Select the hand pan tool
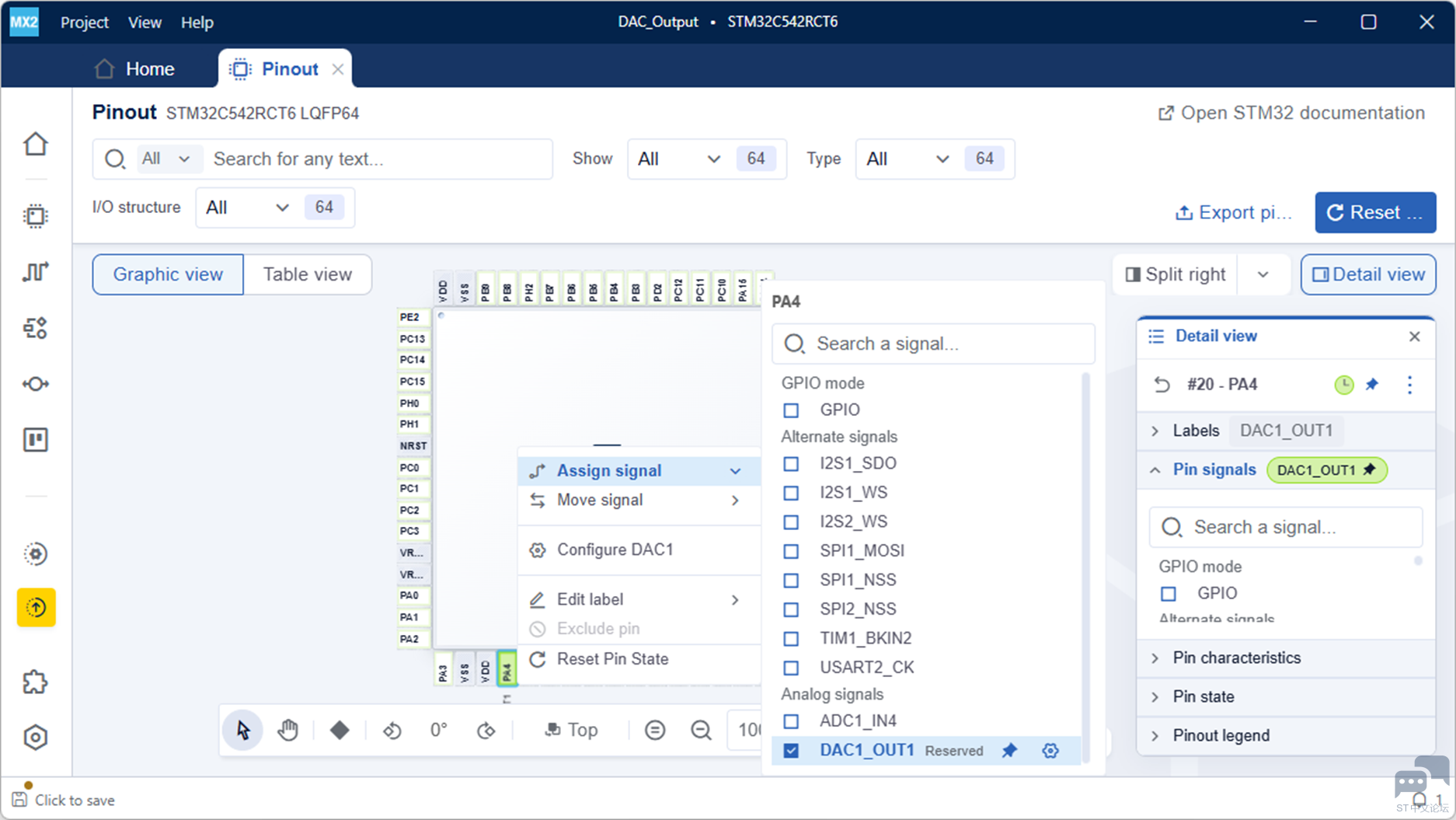 coord(288,730)
